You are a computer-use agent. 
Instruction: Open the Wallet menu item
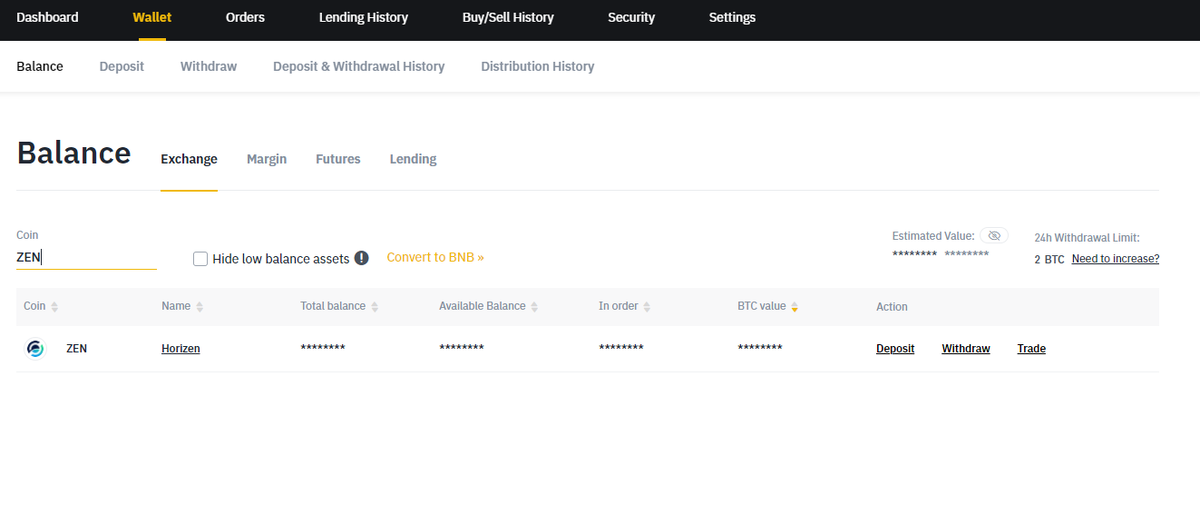pyautogui.click(x=152, y=17)
